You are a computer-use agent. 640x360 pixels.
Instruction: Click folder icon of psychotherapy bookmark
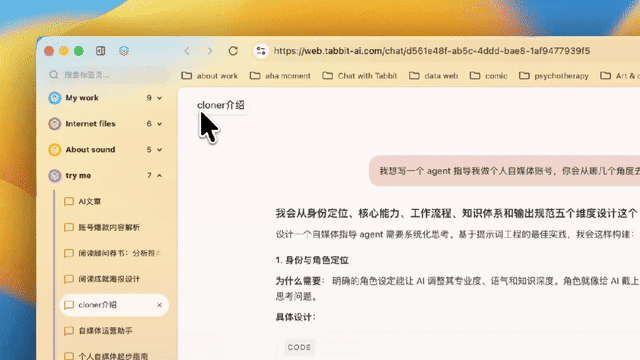pos(524,76)
